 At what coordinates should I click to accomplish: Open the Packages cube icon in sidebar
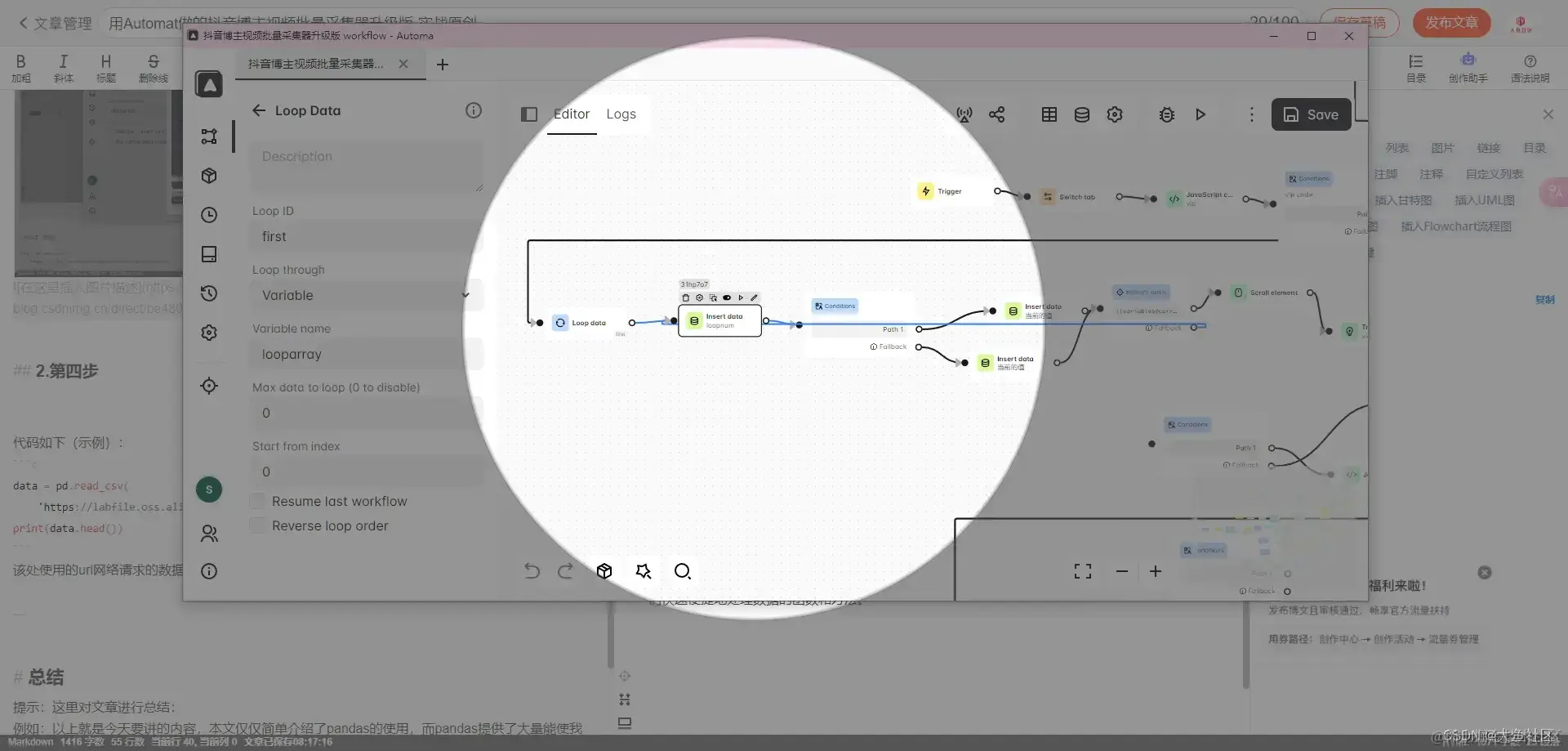(209, 176)
